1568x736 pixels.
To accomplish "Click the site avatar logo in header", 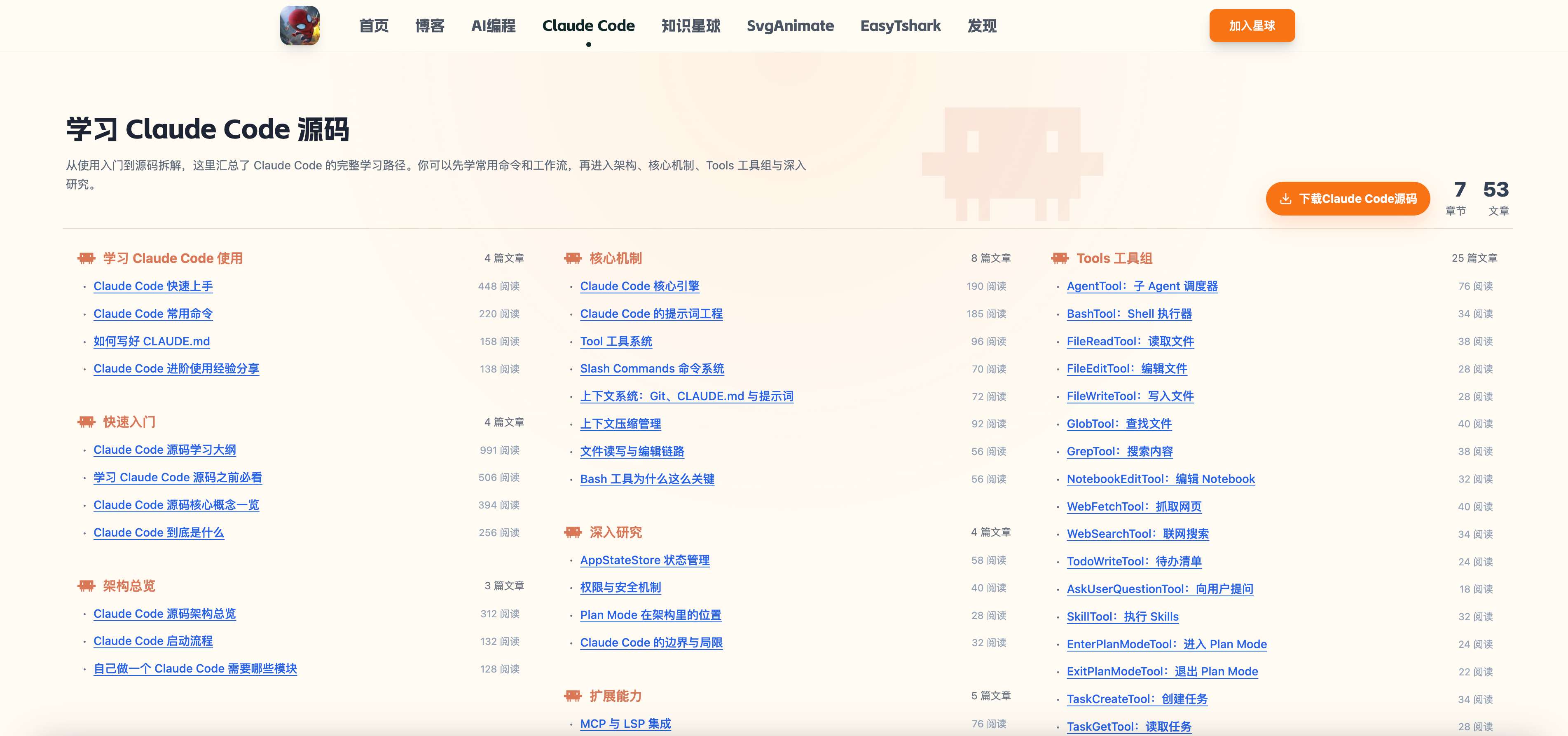I will point(300,26).
